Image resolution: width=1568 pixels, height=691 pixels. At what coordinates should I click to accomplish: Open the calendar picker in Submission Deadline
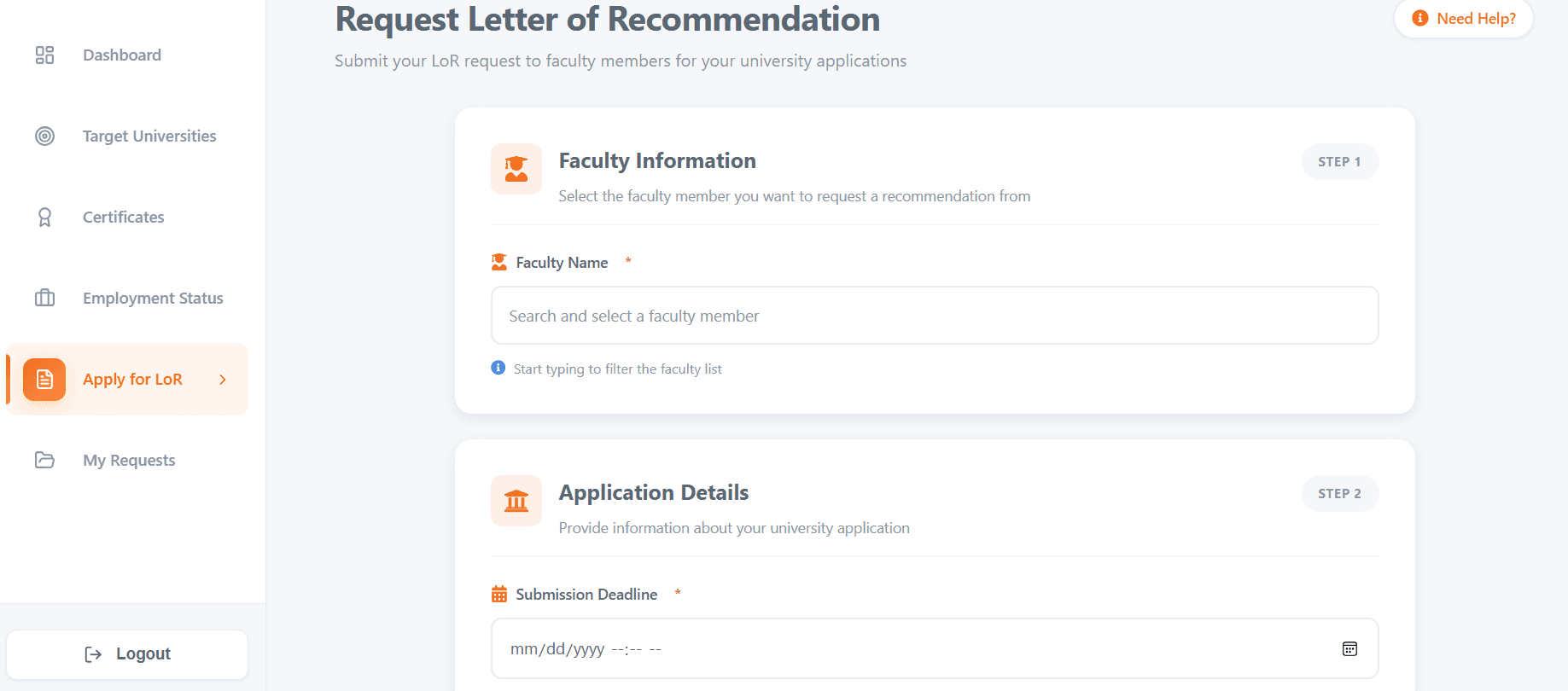[x=1349, y=649]
